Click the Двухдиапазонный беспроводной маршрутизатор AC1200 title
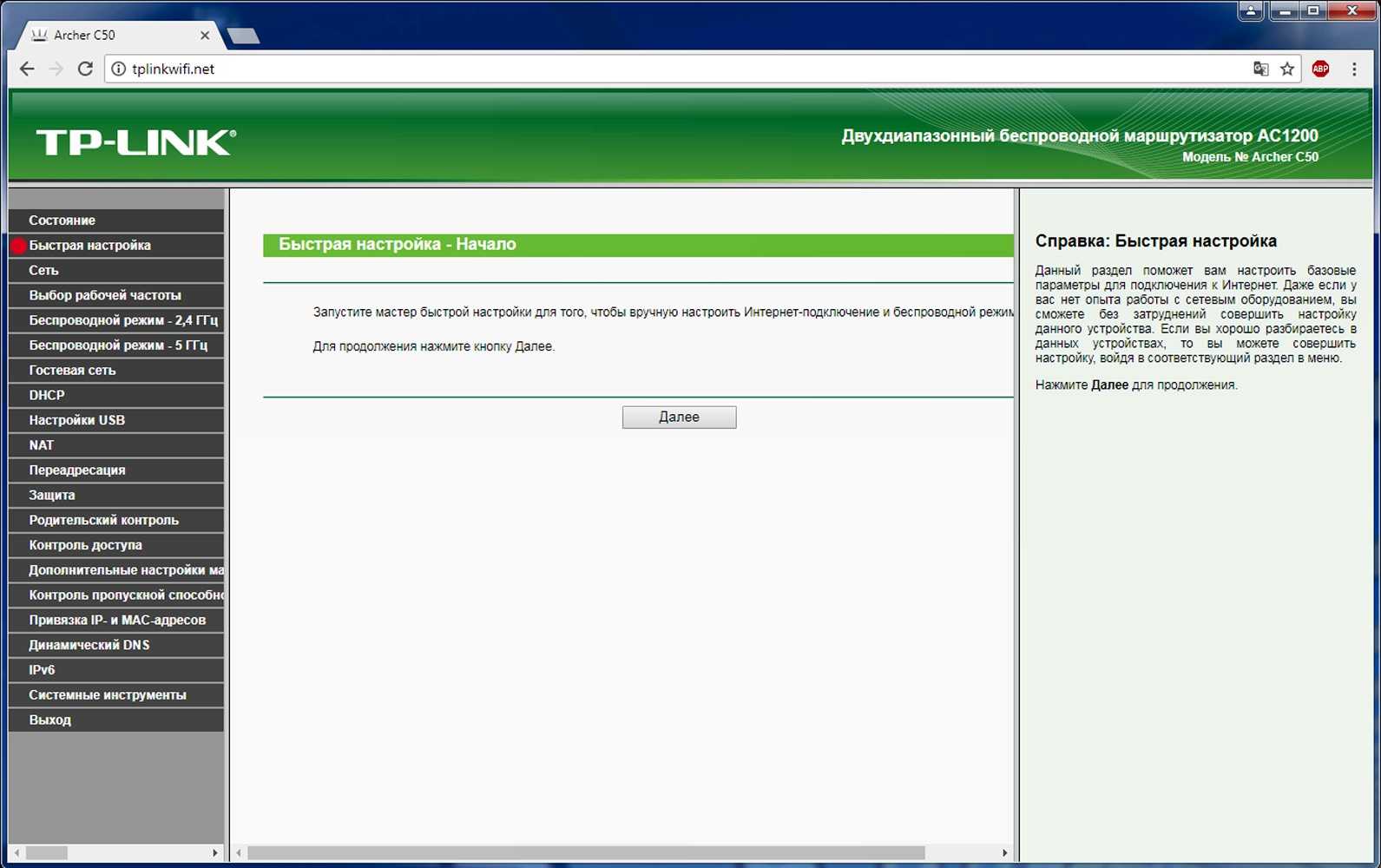Viewport: 1381px width, 868px height. point(1080,136)
